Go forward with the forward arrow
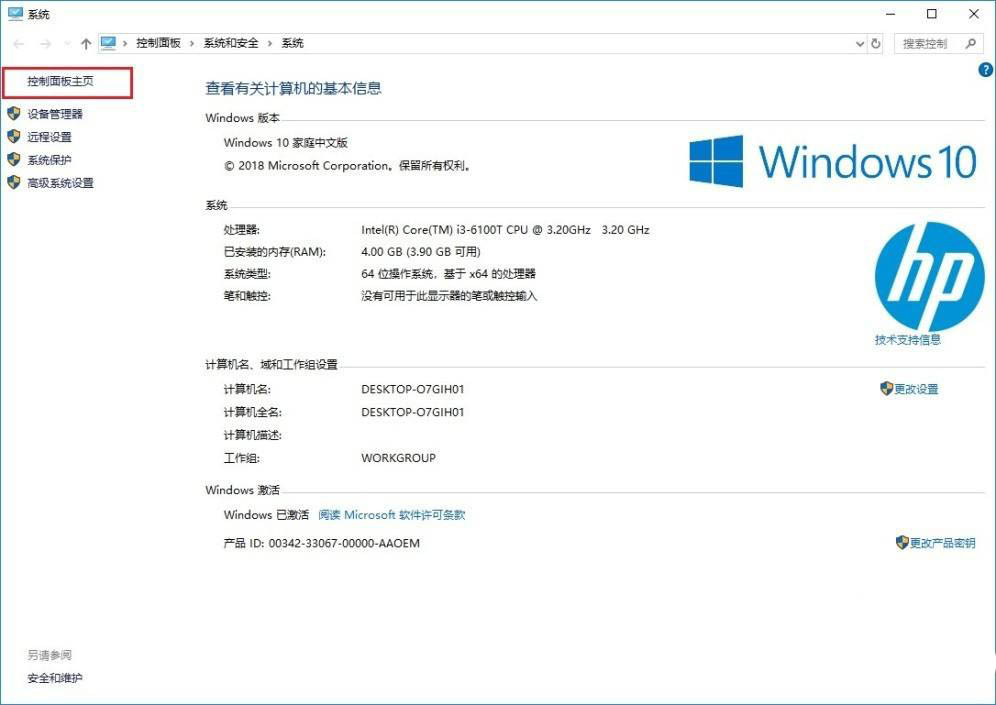 45,44
